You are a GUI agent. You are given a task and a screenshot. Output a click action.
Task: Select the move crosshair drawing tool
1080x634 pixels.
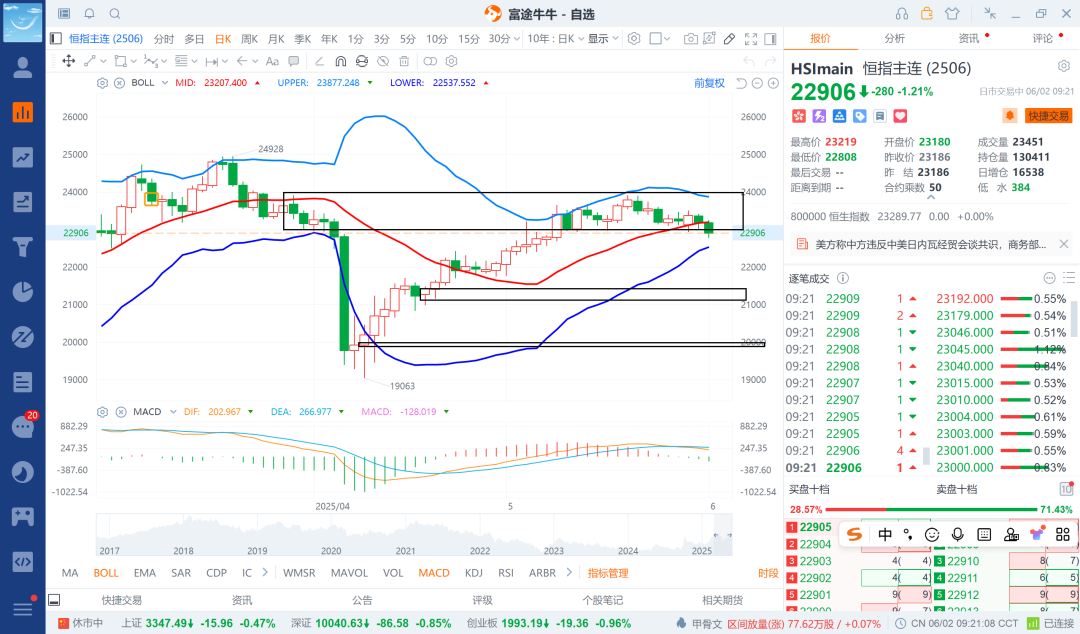point(69,61)
